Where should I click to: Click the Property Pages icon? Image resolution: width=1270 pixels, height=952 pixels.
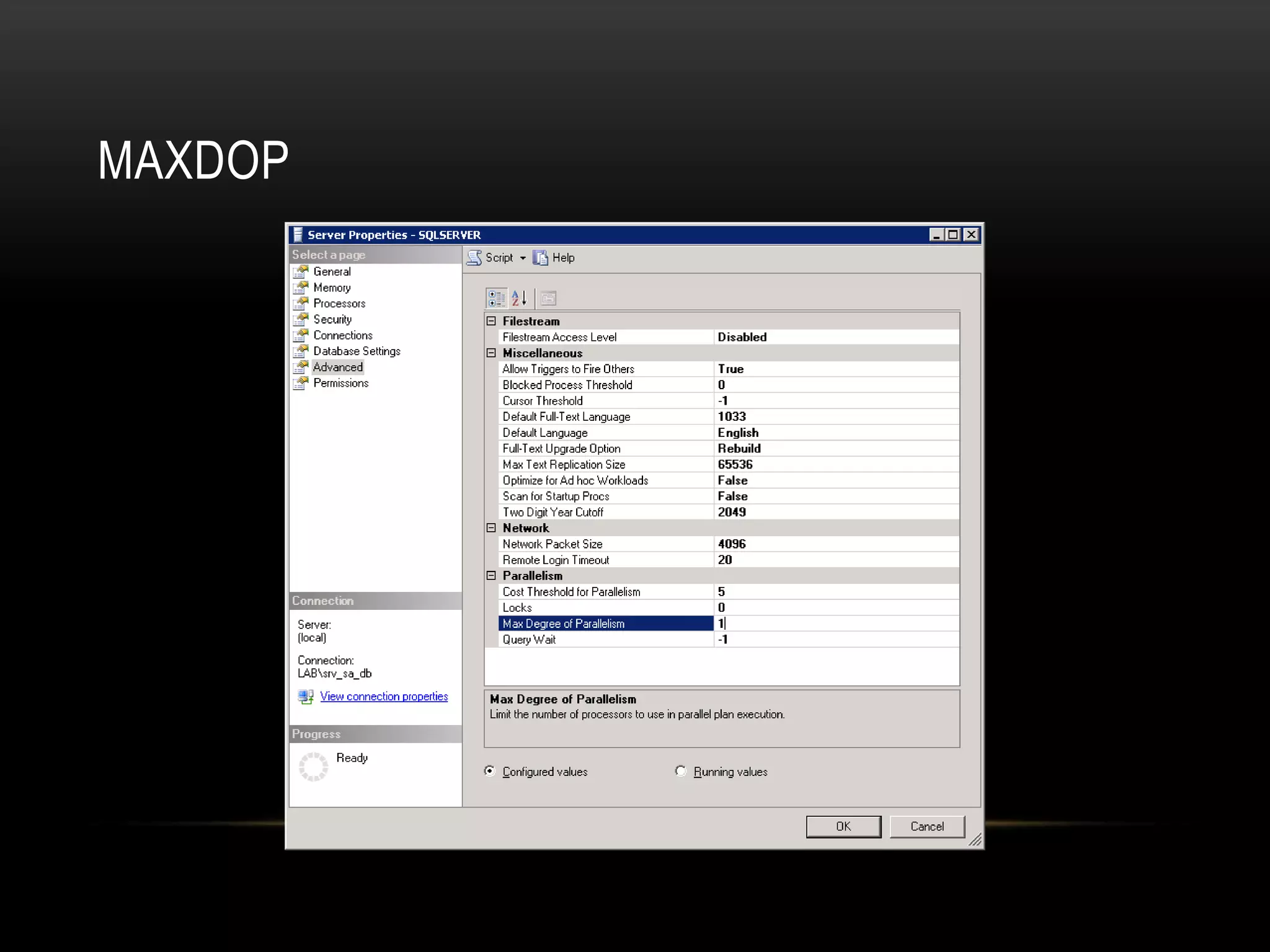tap(548, 299)
